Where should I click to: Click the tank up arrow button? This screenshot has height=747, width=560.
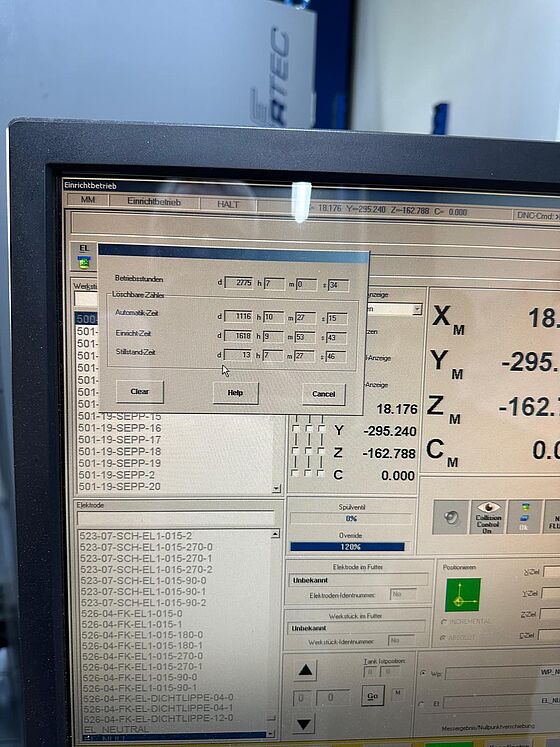coord(305,671)
